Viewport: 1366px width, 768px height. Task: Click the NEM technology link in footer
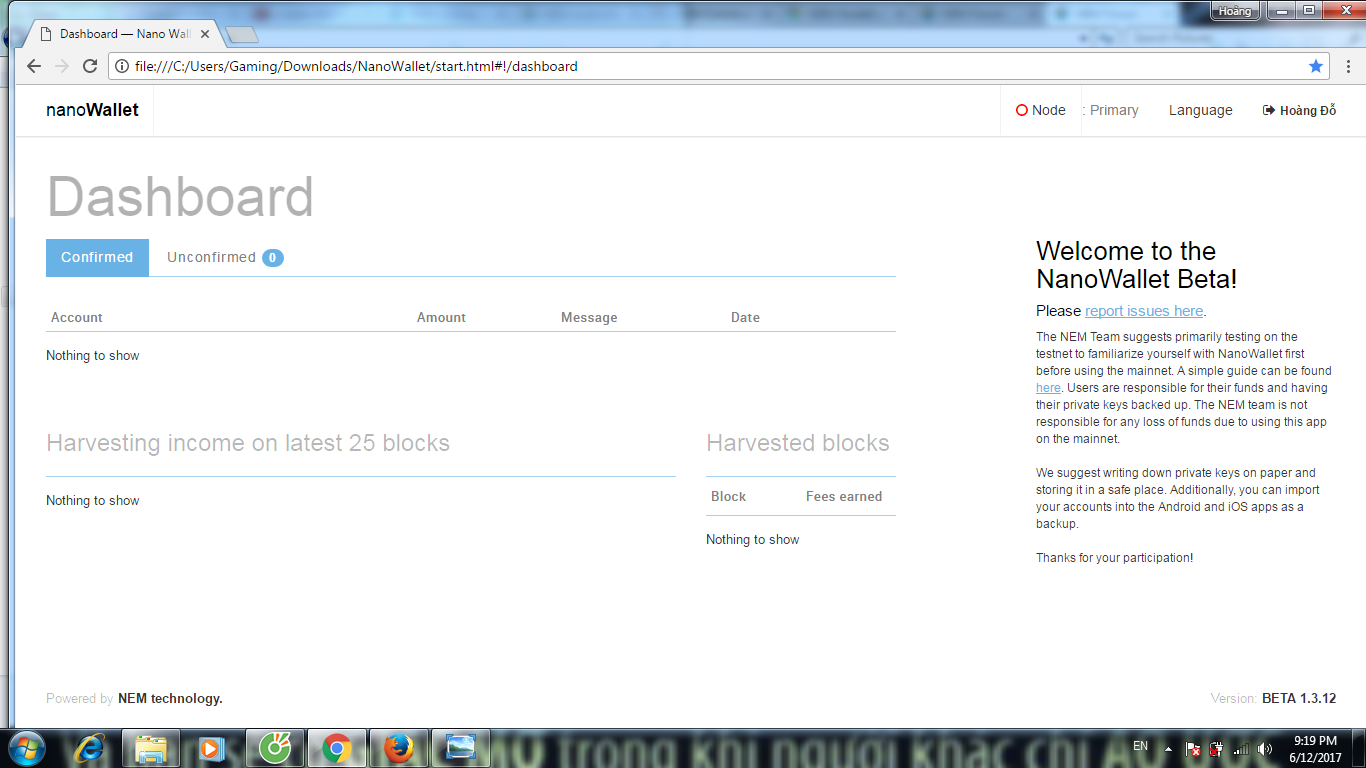[170, 699]
